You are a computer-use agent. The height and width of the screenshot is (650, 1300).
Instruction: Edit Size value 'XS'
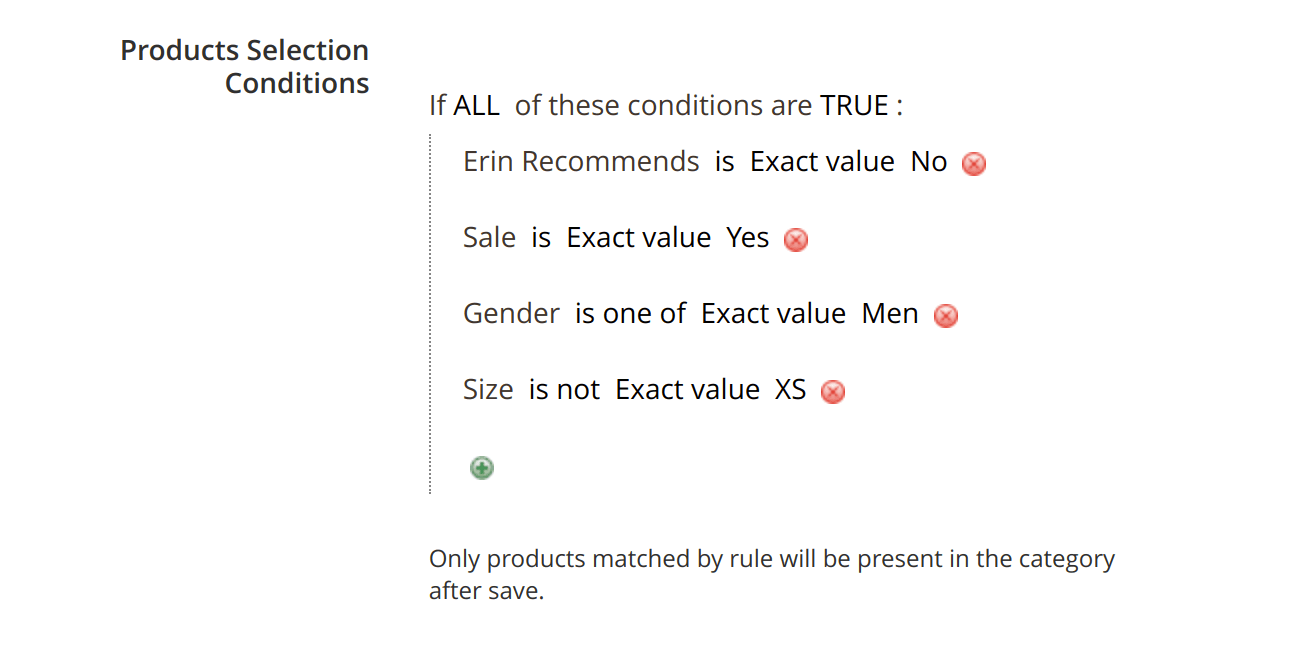[x=791, y=389]
